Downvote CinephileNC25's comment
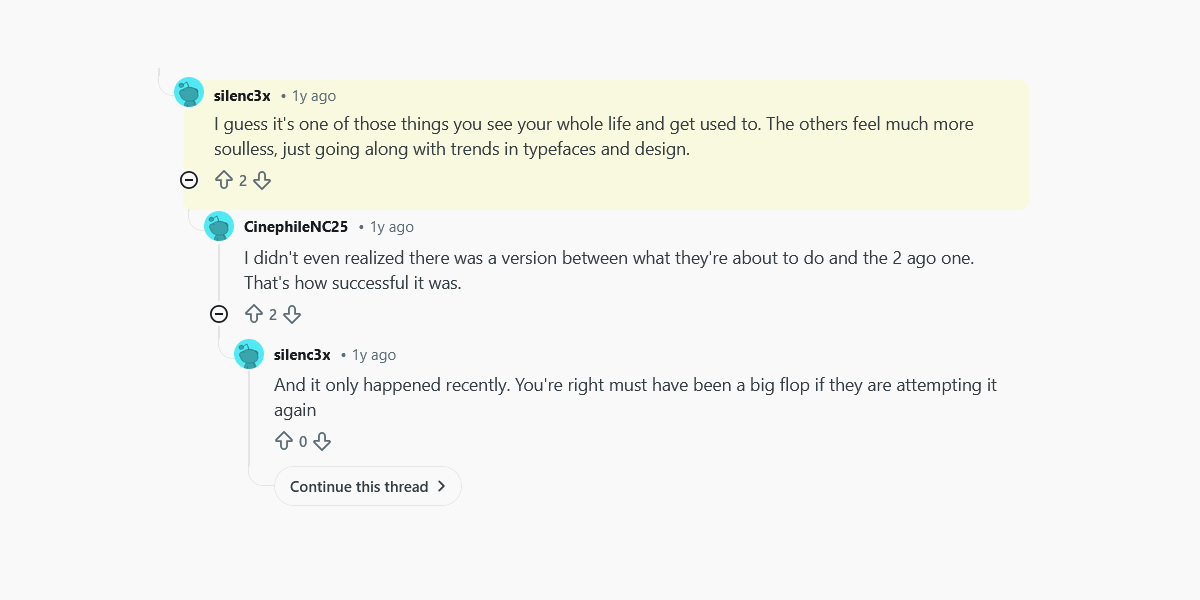This screenshot has width=1200, height=600. pyautogui.click(x=292, y=314)
